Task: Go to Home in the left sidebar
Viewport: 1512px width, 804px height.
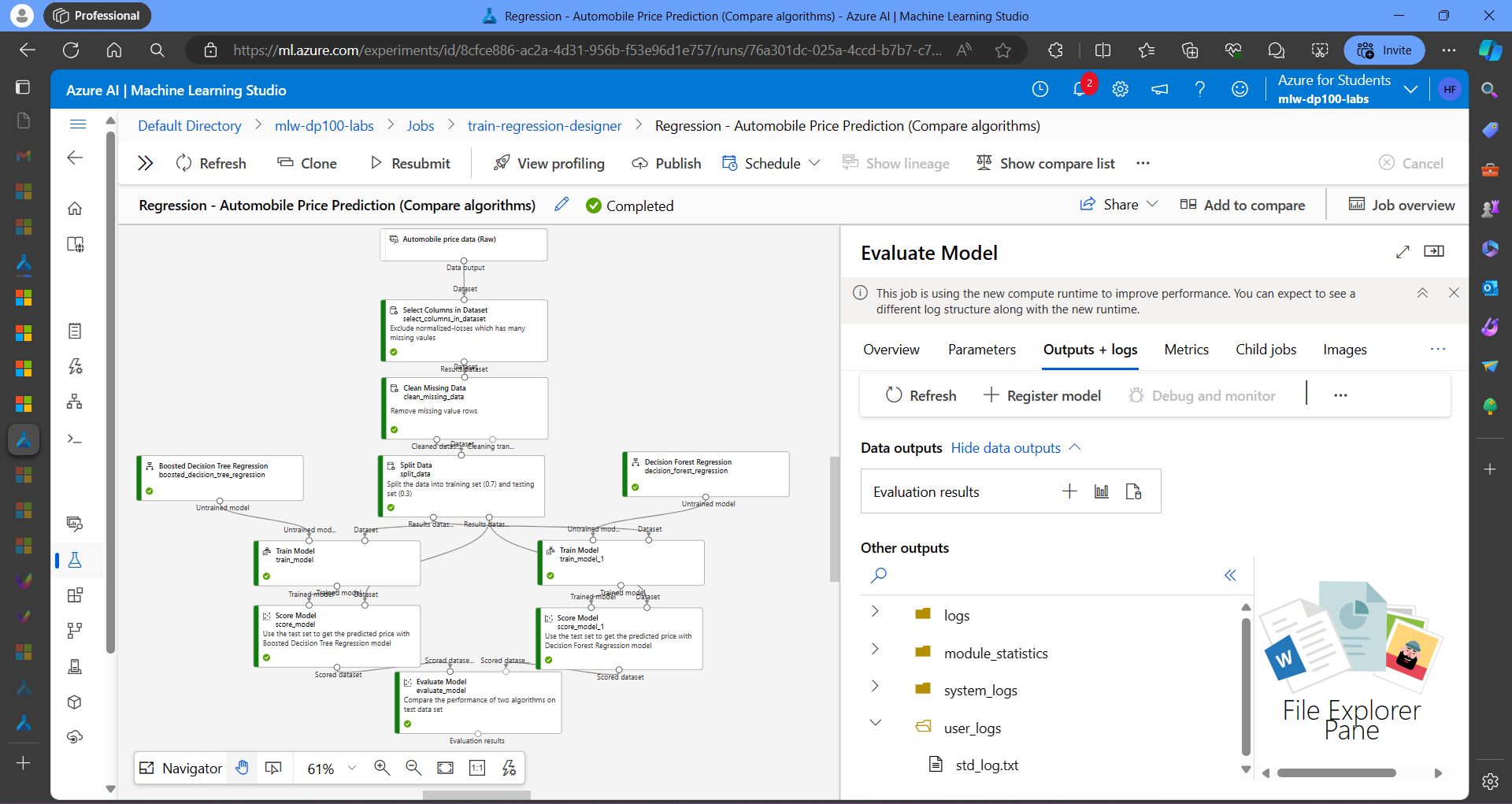Action: click(x=75, y=209)
